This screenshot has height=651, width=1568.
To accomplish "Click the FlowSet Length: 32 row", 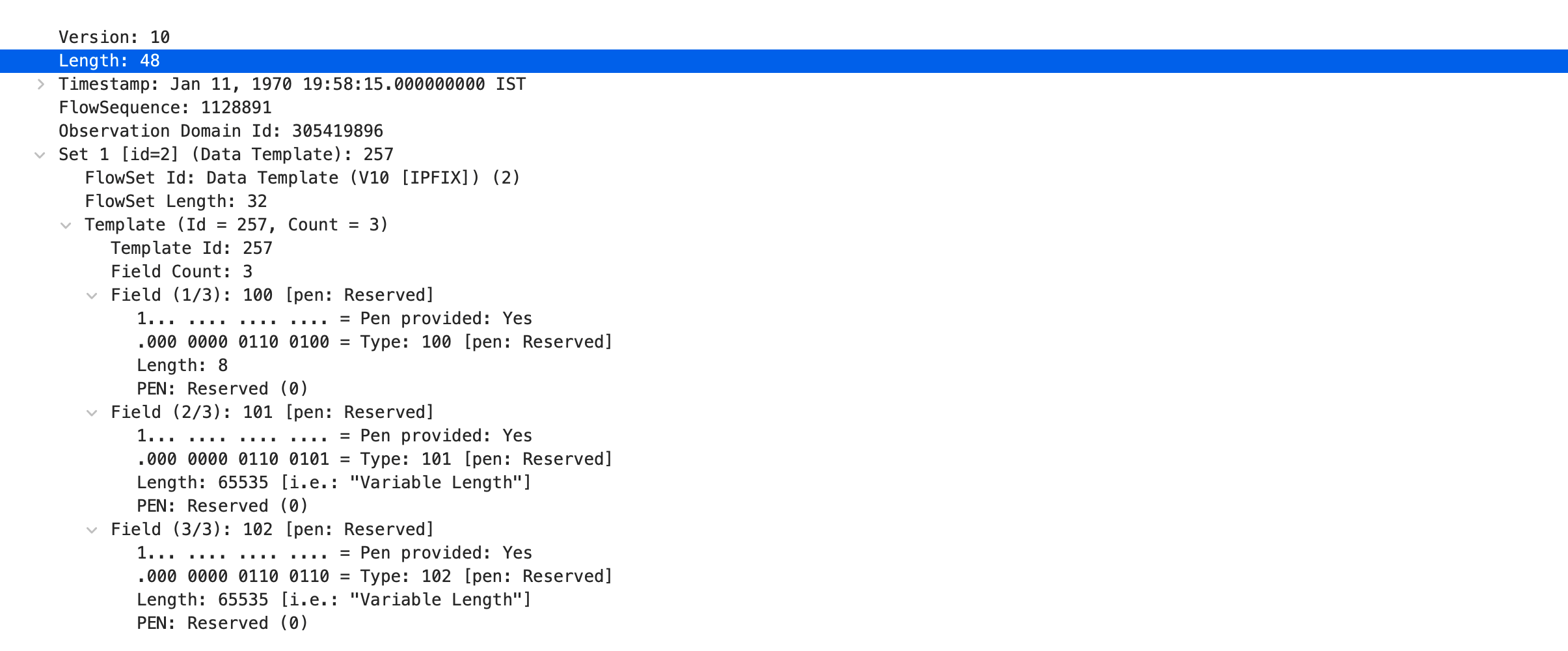I will coord(176,201).
